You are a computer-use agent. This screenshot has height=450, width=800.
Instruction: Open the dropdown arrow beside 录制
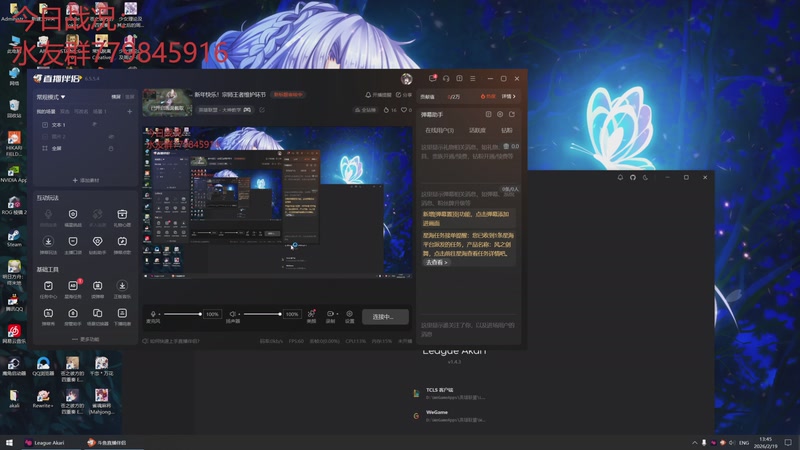337,314
